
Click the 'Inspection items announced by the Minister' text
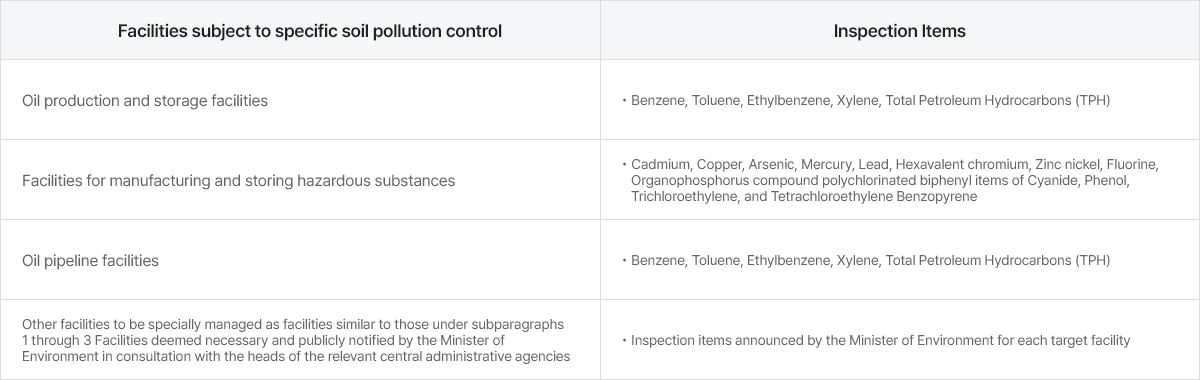[880, 341]
